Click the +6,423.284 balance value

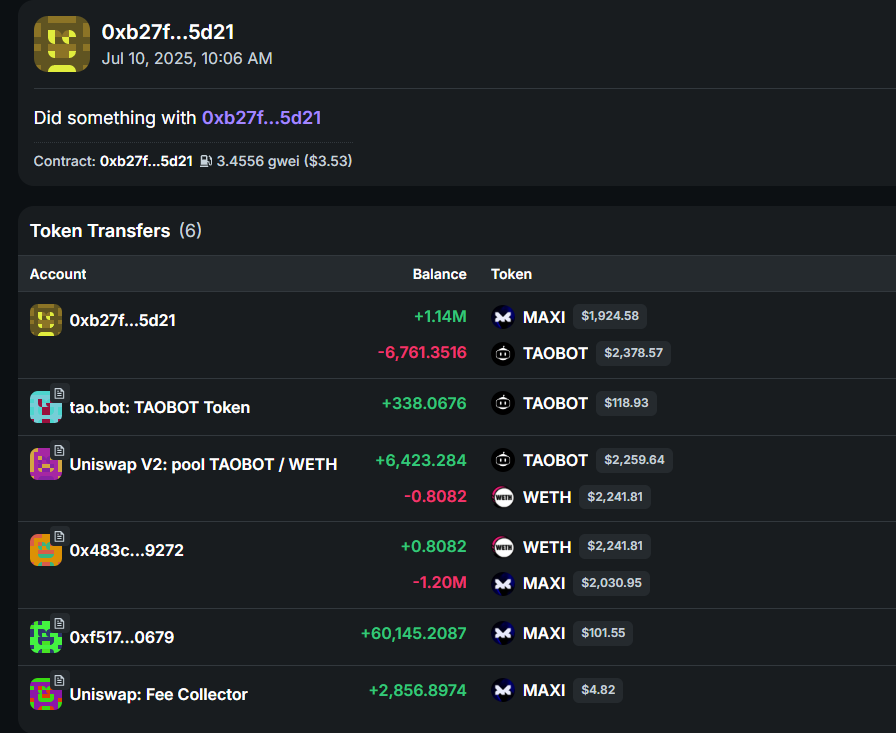421,460
